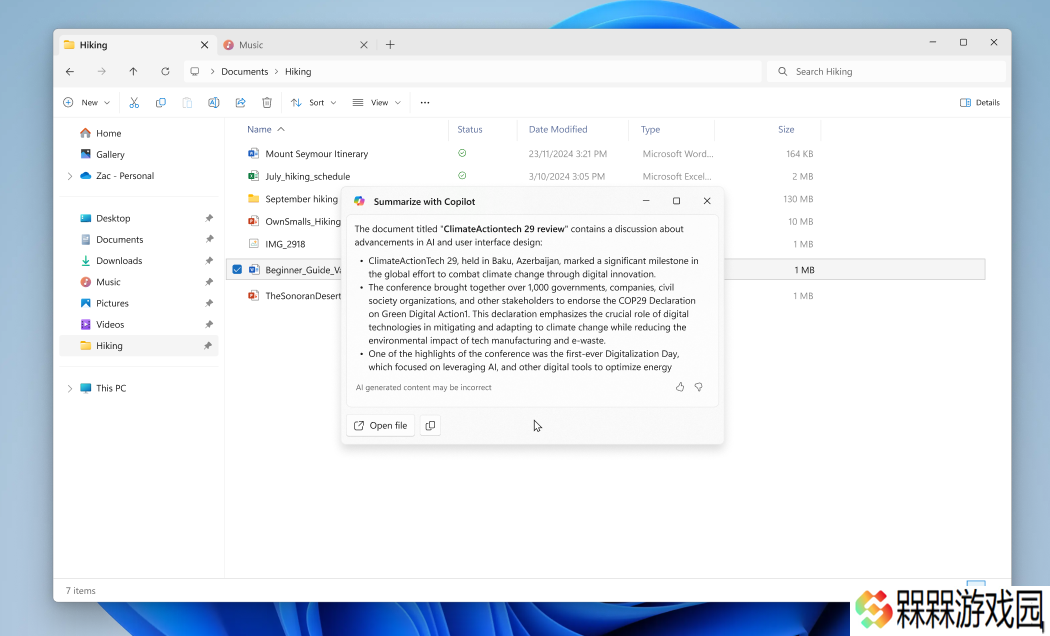Unpin Desktop using its pin icon

[x=209, y=218]
